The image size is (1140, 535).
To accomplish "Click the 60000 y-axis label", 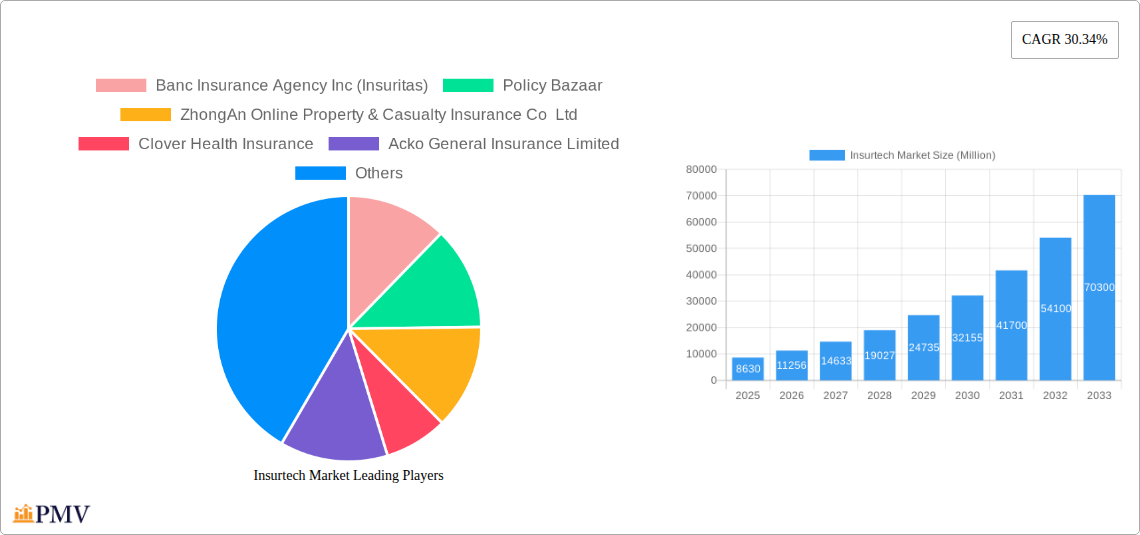I will [x=702, y=222].
